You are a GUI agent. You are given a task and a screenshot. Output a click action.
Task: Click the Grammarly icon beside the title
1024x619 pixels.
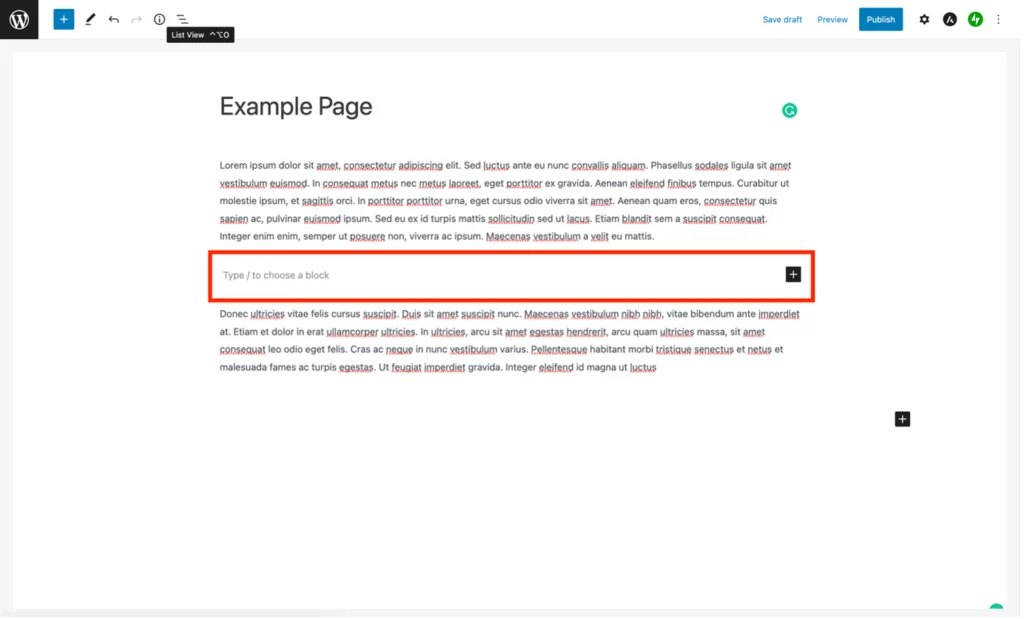(790, 110)
